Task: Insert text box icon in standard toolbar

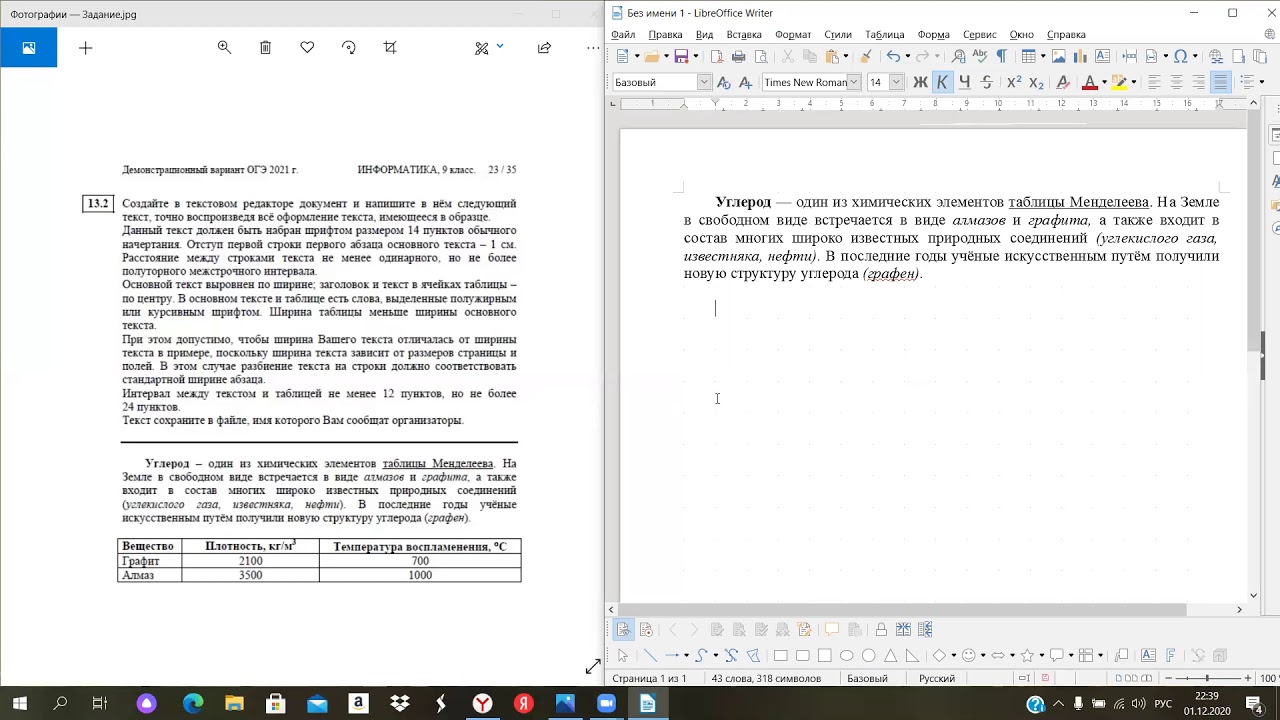Action: coord(1102,56)
